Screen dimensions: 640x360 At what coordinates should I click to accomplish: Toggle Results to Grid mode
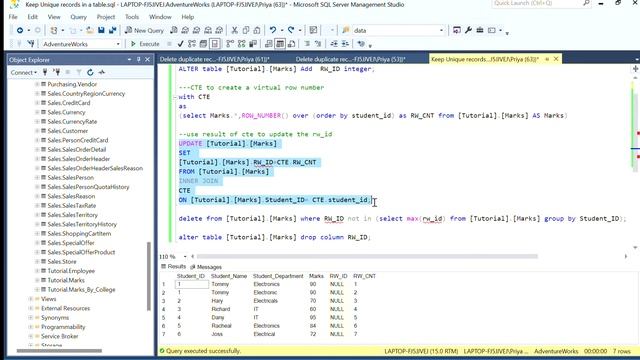[280, 44]
